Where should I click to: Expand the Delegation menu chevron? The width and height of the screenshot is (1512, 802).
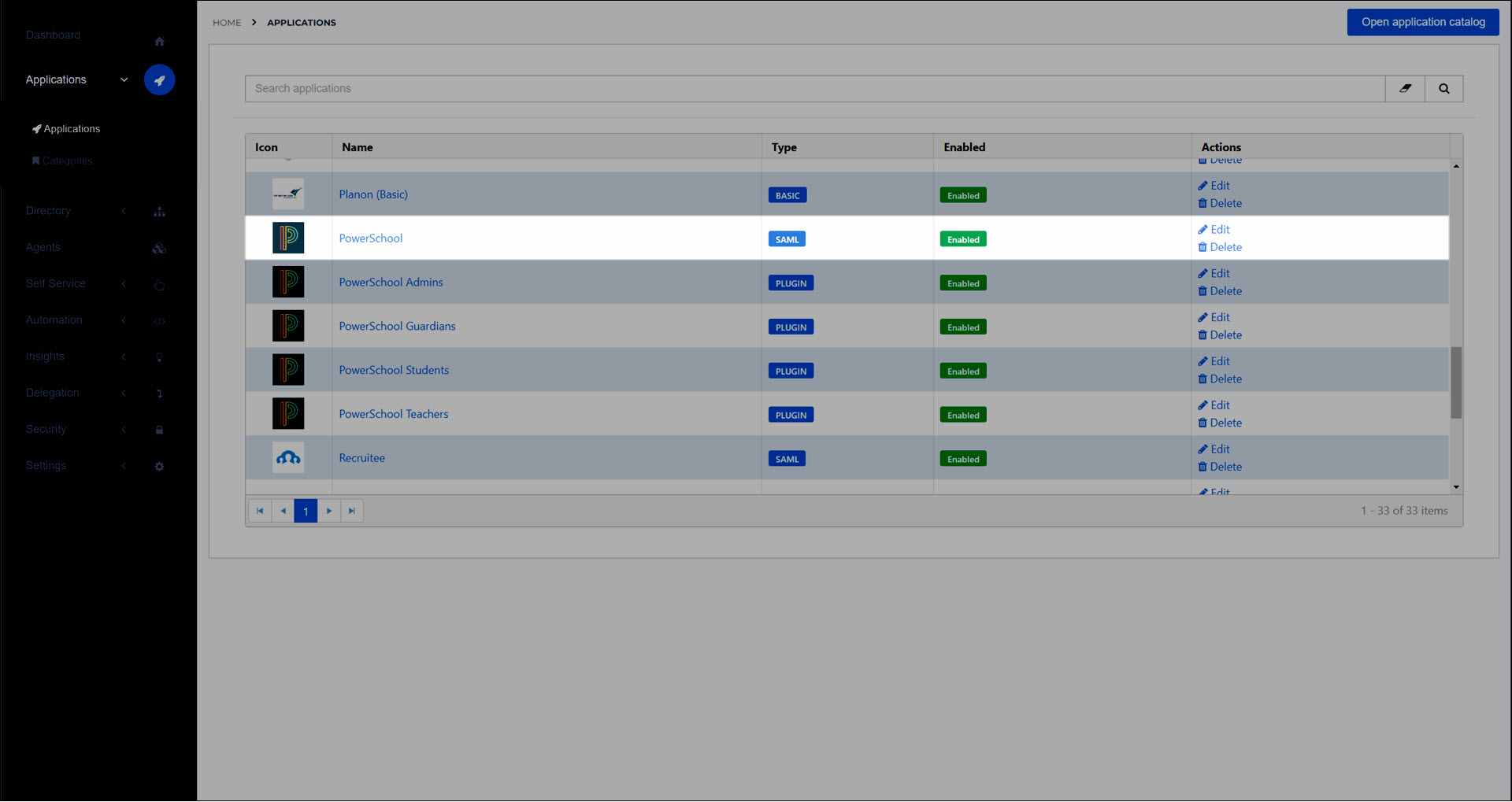tap(124, 393)
